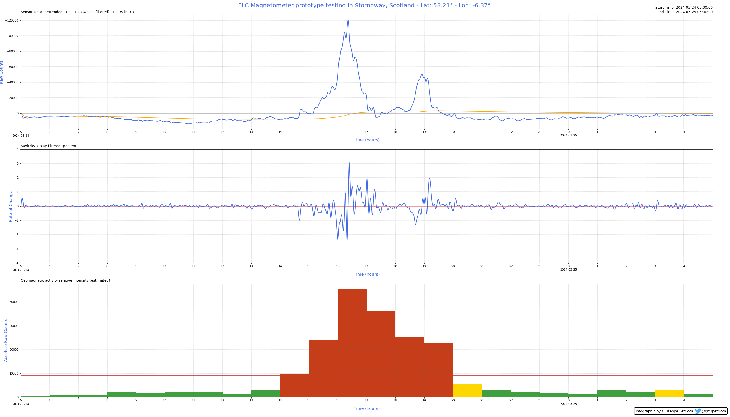Select the second smaller peak in top chart
The width and height of the screenshot is (730, 417).
click(x=424, y=76)
